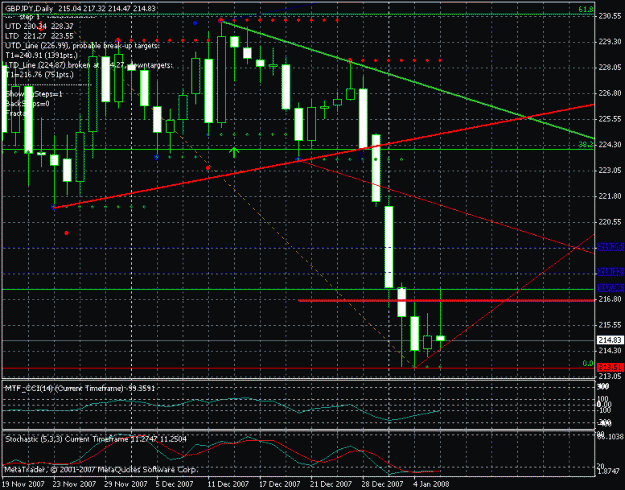Click the 225.55 price axis label
The image size is (625, 490).
(610, 119)
